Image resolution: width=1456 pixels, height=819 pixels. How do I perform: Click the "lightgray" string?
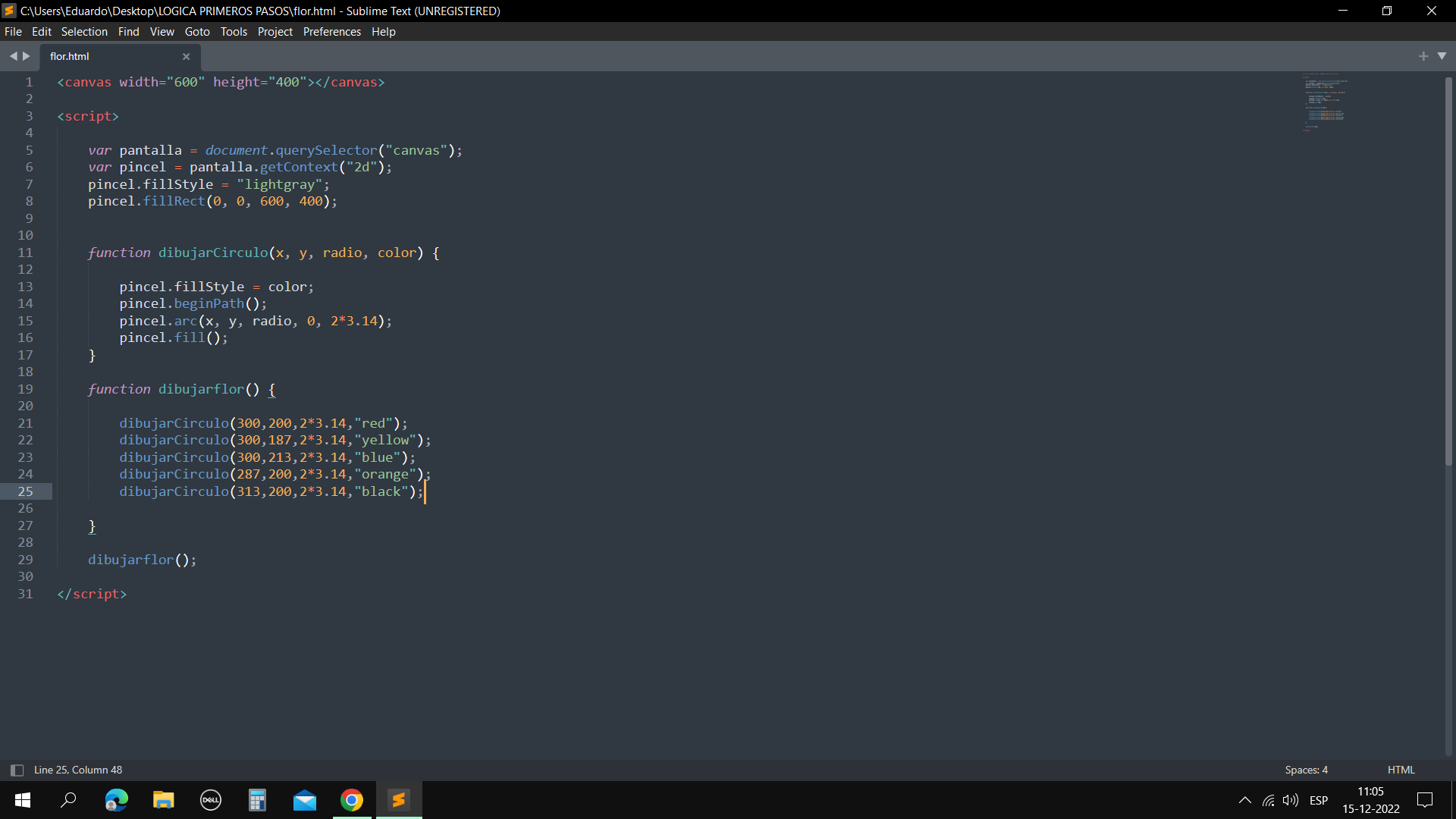click(x=279, y=184)
